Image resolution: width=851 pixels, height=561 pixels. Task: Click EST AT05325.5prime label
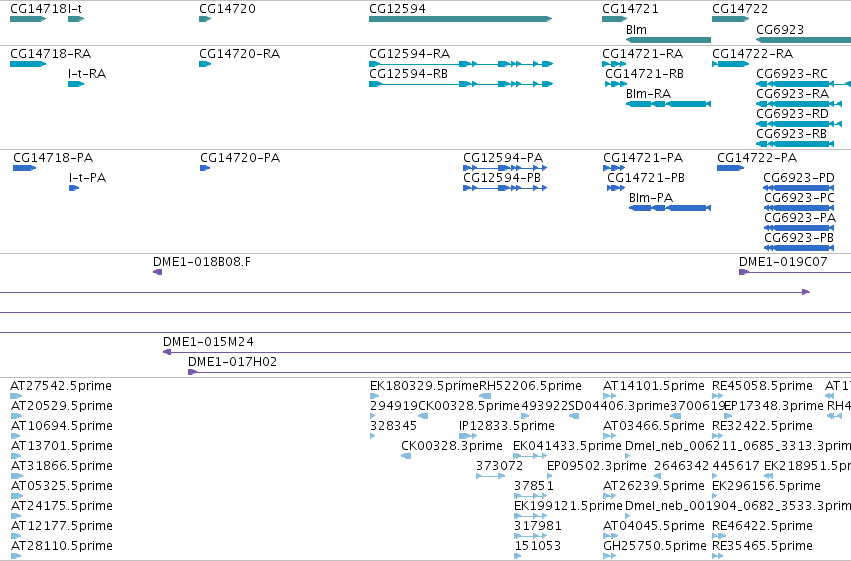point(61,486)
